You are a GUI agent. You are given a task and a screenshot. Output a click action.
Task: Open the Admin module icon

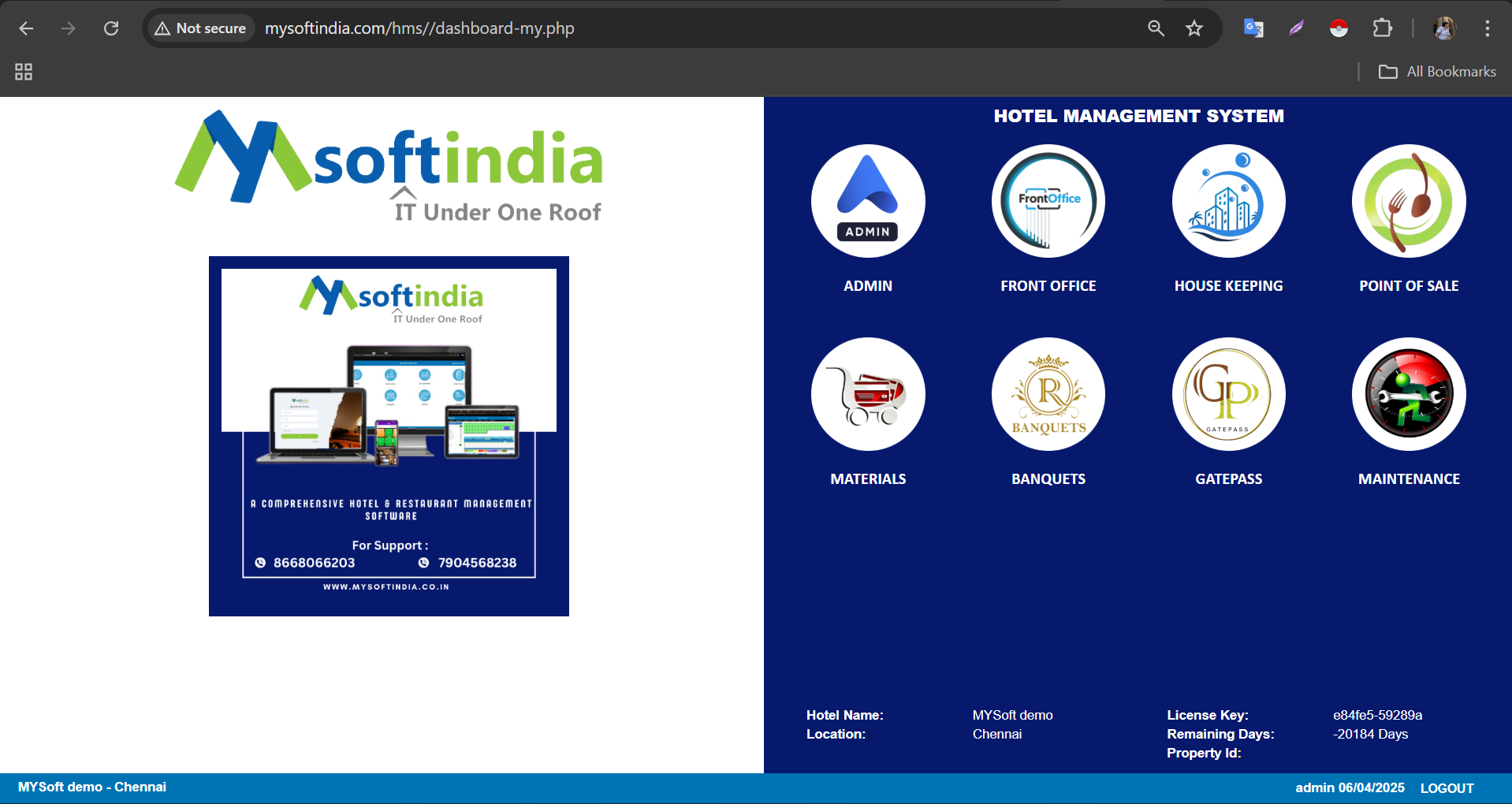pyautogui.click(x=868, y=201)
